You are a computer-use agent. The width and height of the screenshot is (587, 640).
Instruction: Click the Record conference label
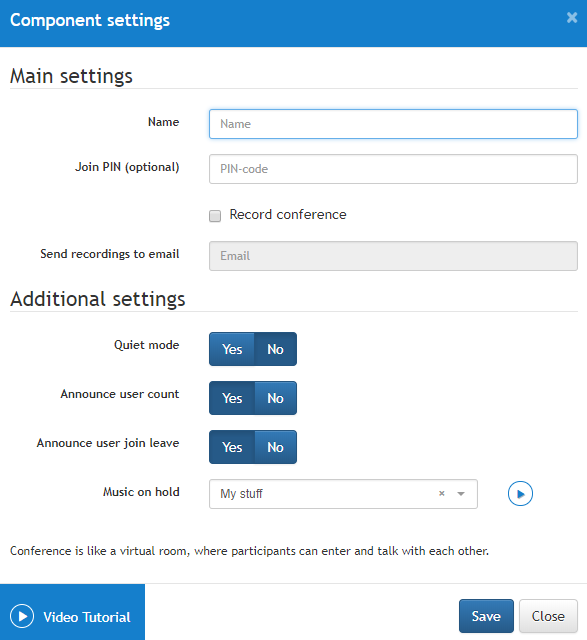[x=288, y=214]
